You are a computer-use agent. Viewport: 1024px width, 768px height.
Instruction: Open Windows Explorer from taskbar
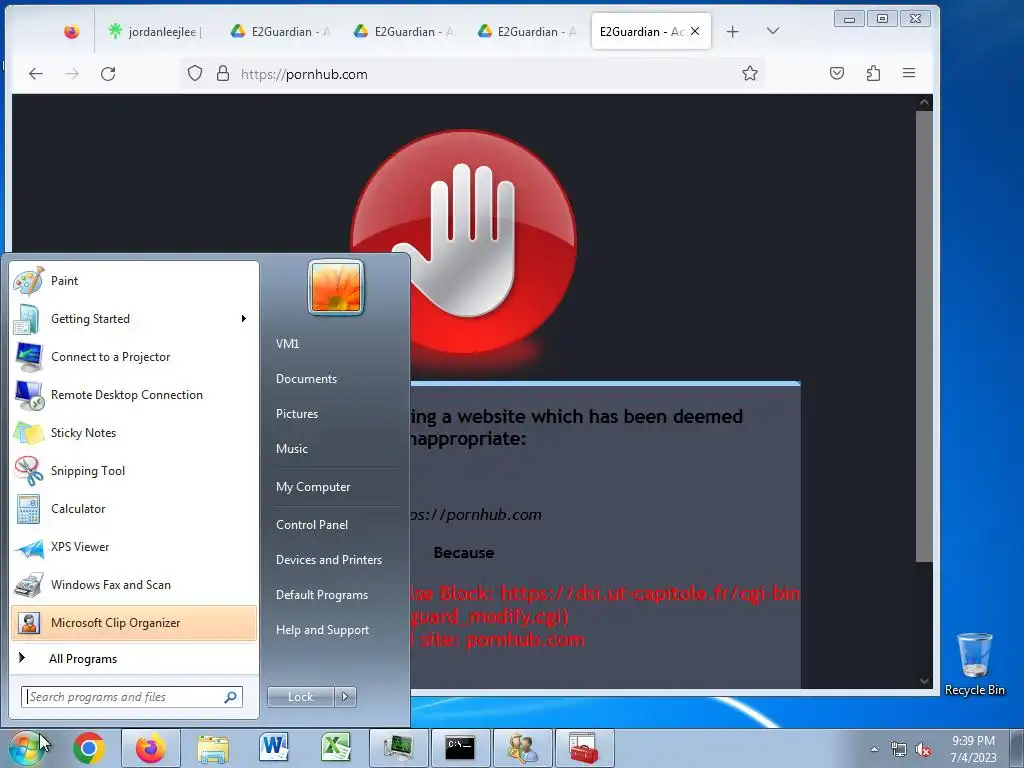[x=213, y=748]
